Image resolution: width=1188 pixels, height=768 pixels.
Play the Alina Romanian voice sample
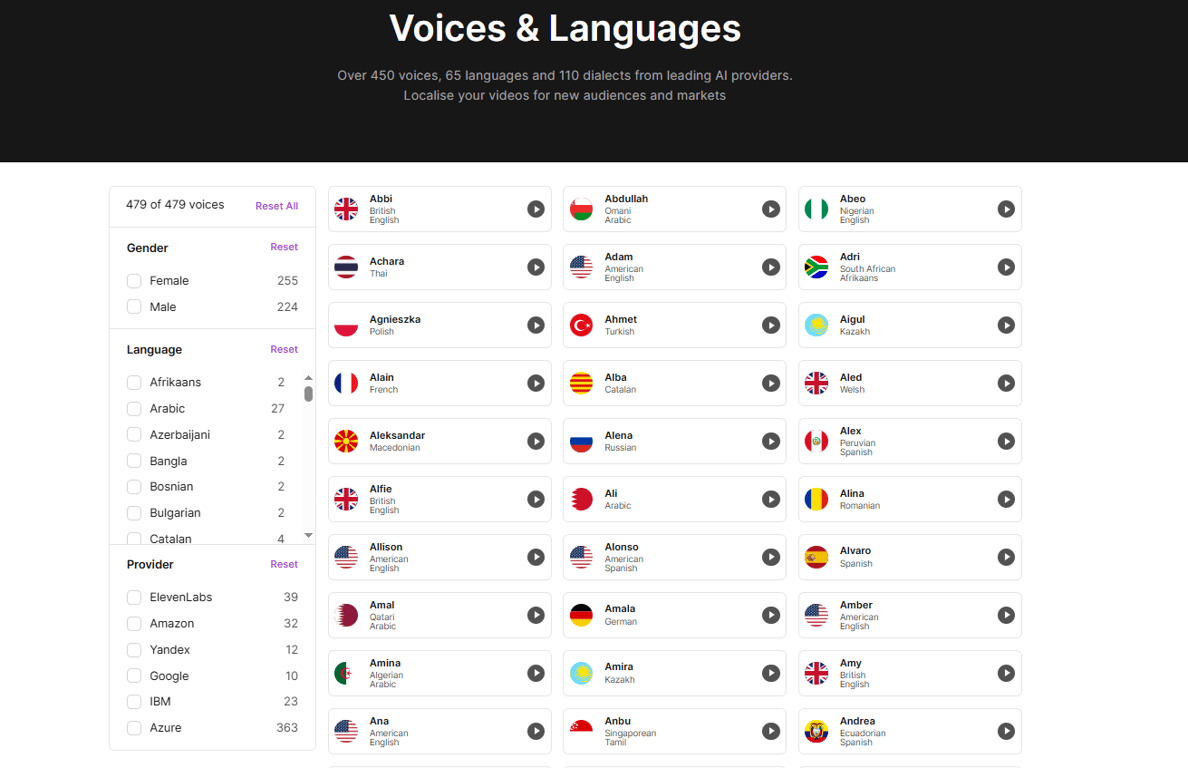click(1005, 499)
